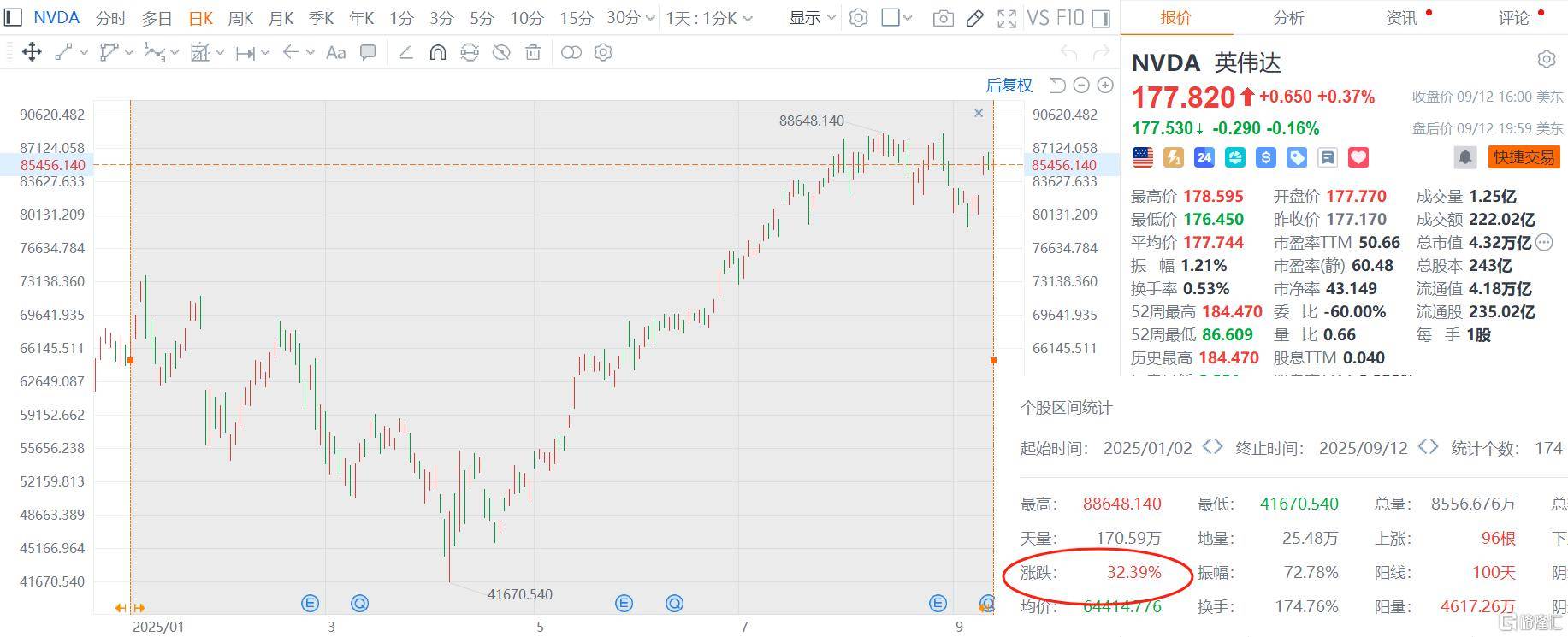Enter fullscreen chart mode

(1007, 18)
